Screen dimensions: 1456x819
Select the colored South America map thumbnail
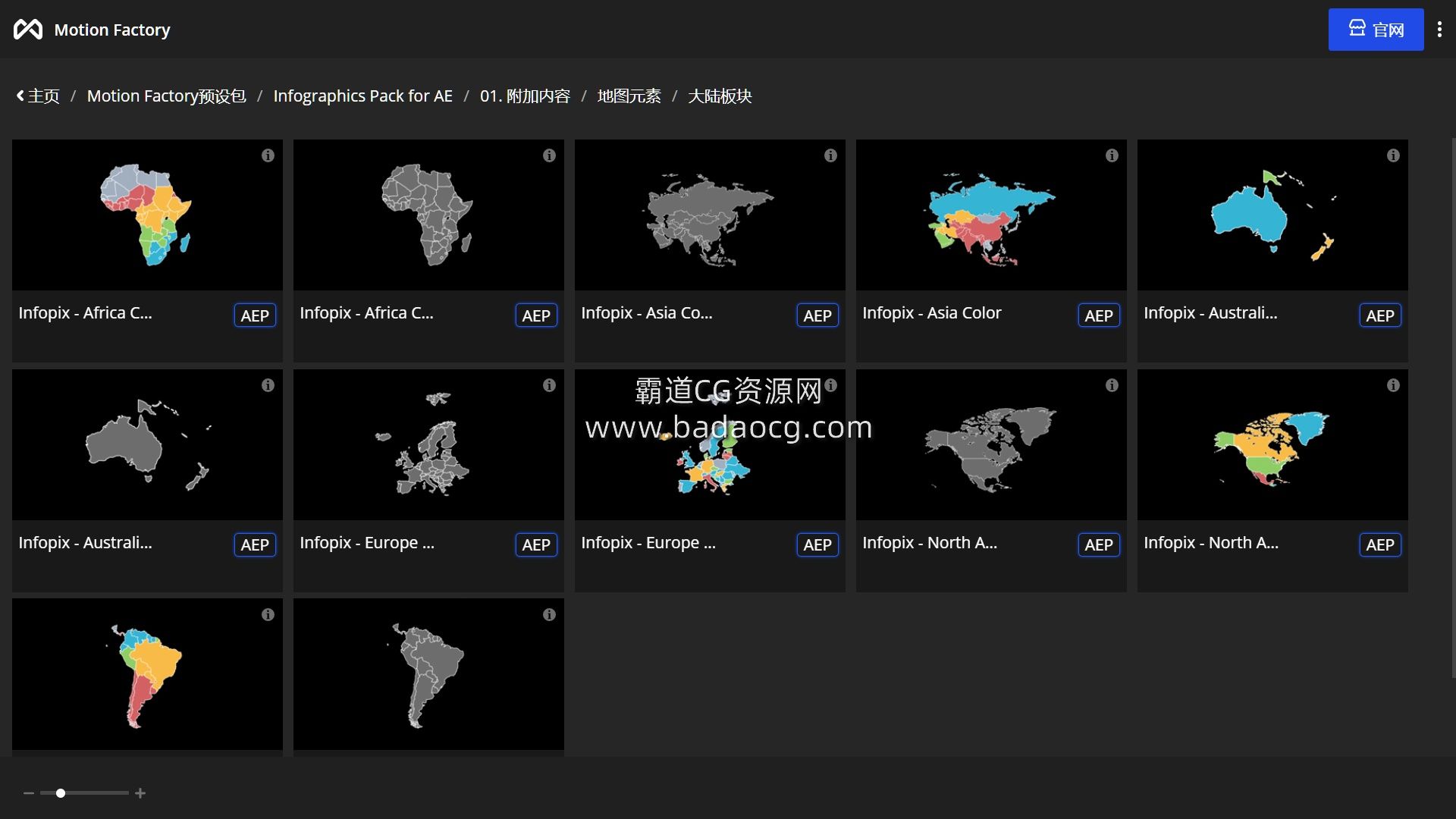click(147, 674)
